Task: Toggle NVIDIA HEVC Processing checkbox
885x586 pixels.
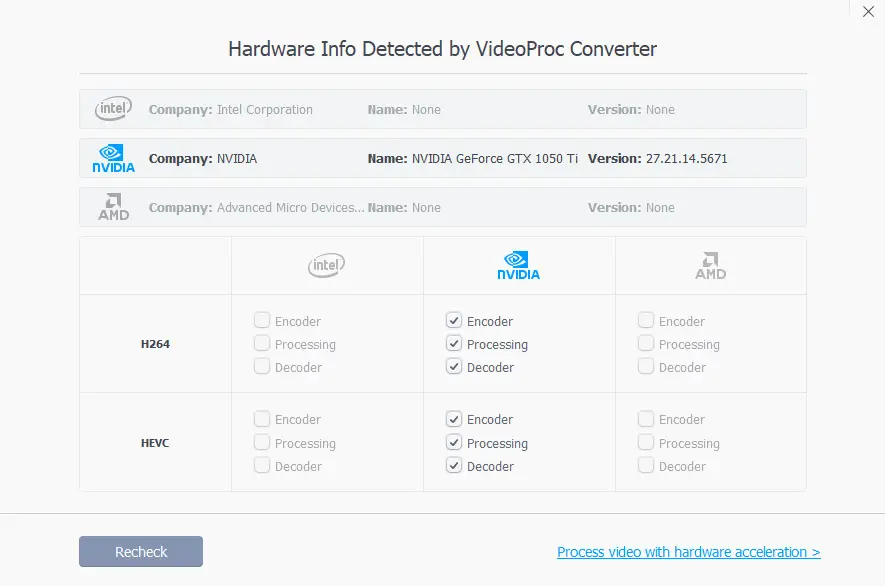Action: tap(454, 442)
